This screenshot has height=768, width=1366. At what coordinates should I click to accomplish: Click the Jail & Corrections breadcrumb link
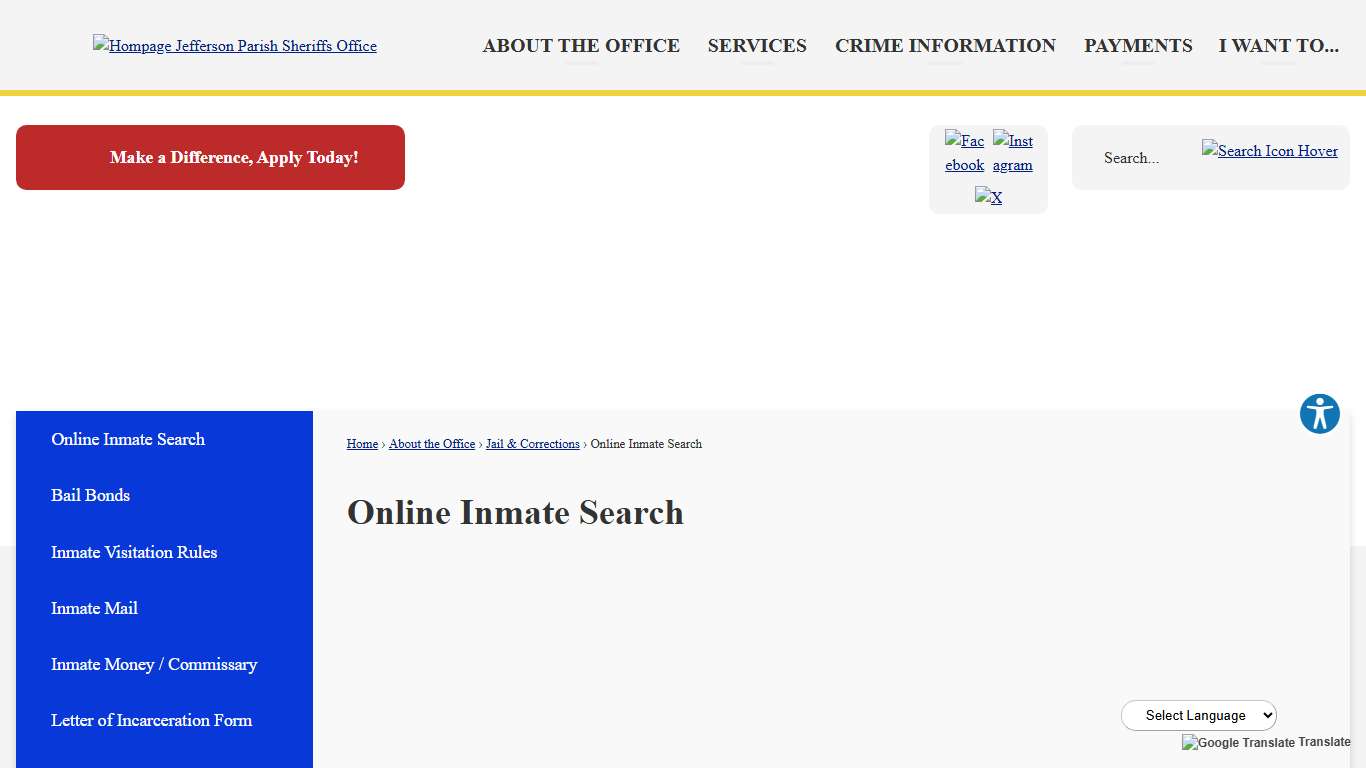pos(532,444)
